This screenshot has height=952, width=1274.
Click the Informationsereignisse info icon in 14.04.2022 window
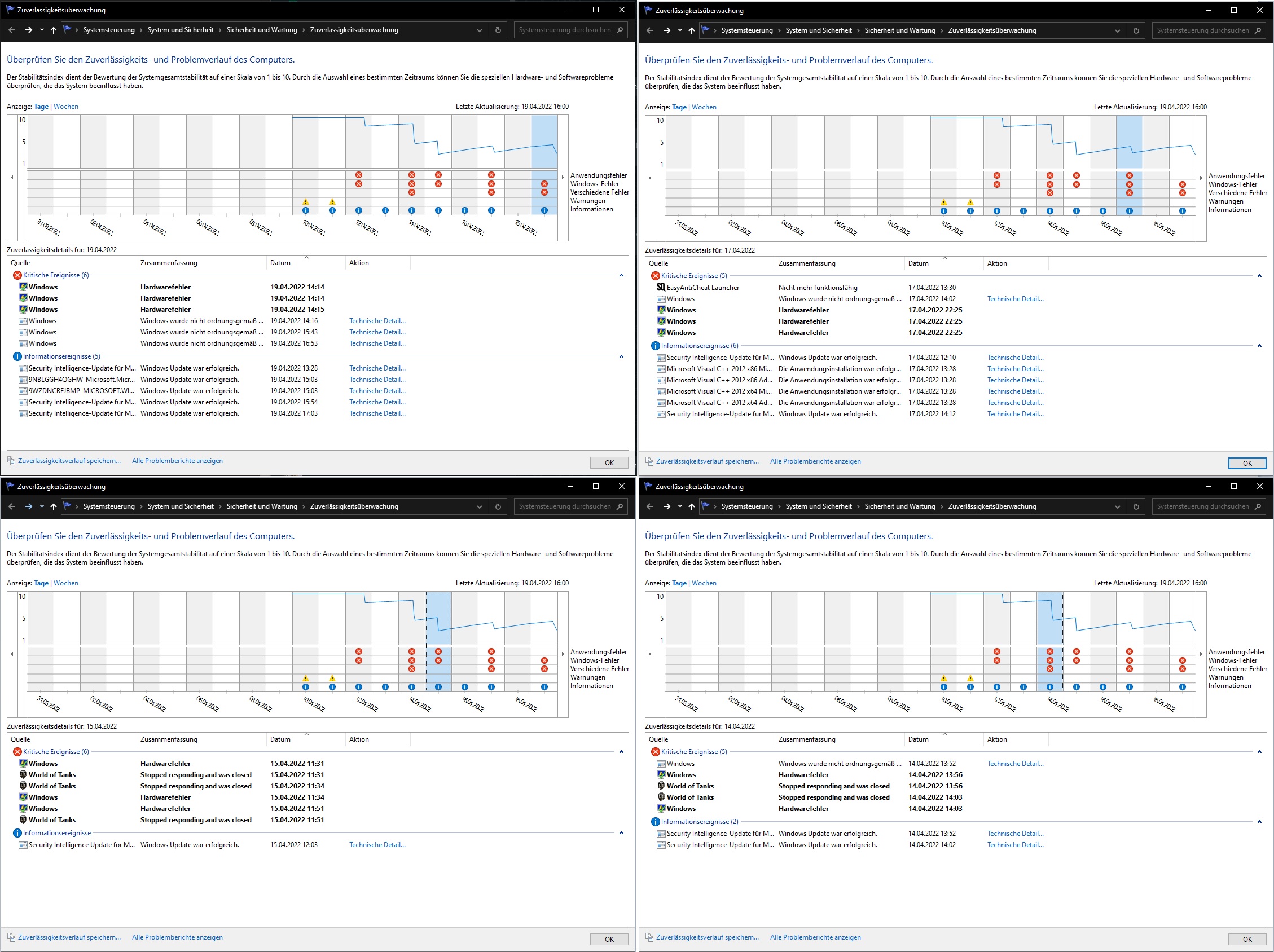[656, 822]
